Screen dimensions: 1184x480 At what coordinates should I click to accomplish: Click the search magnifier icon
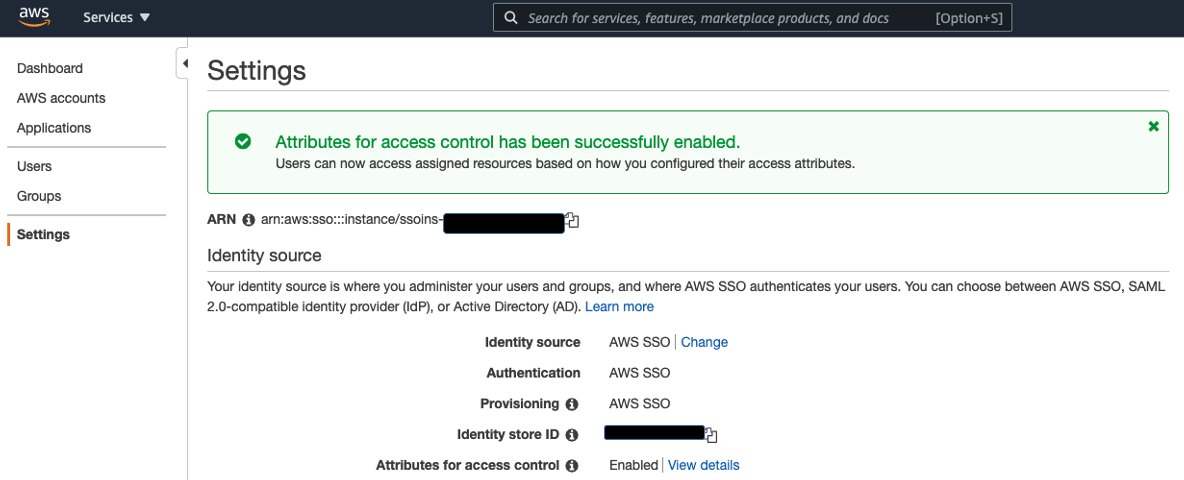511,18
